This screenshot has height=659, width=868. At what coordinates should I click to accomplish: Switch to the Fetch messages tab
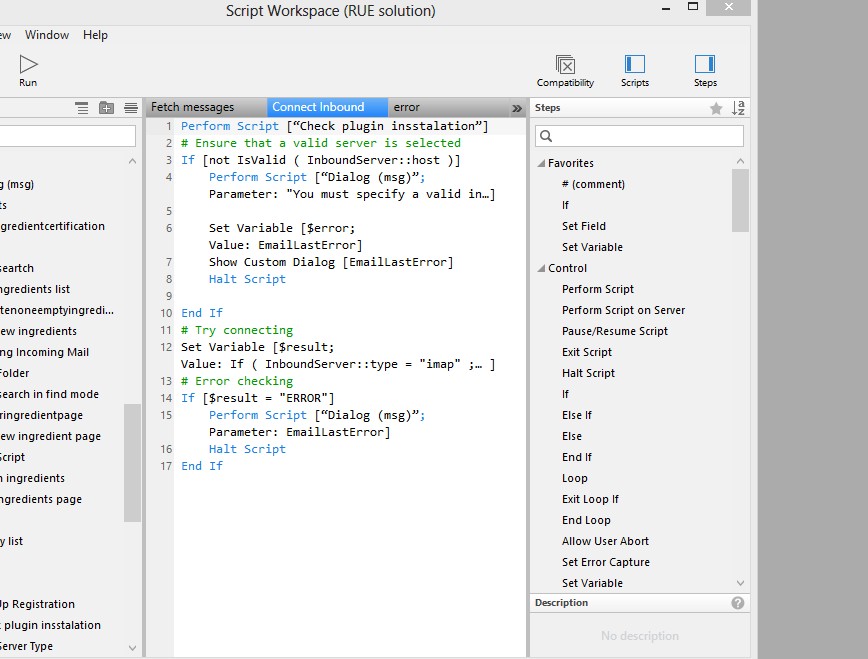point(193,107)
